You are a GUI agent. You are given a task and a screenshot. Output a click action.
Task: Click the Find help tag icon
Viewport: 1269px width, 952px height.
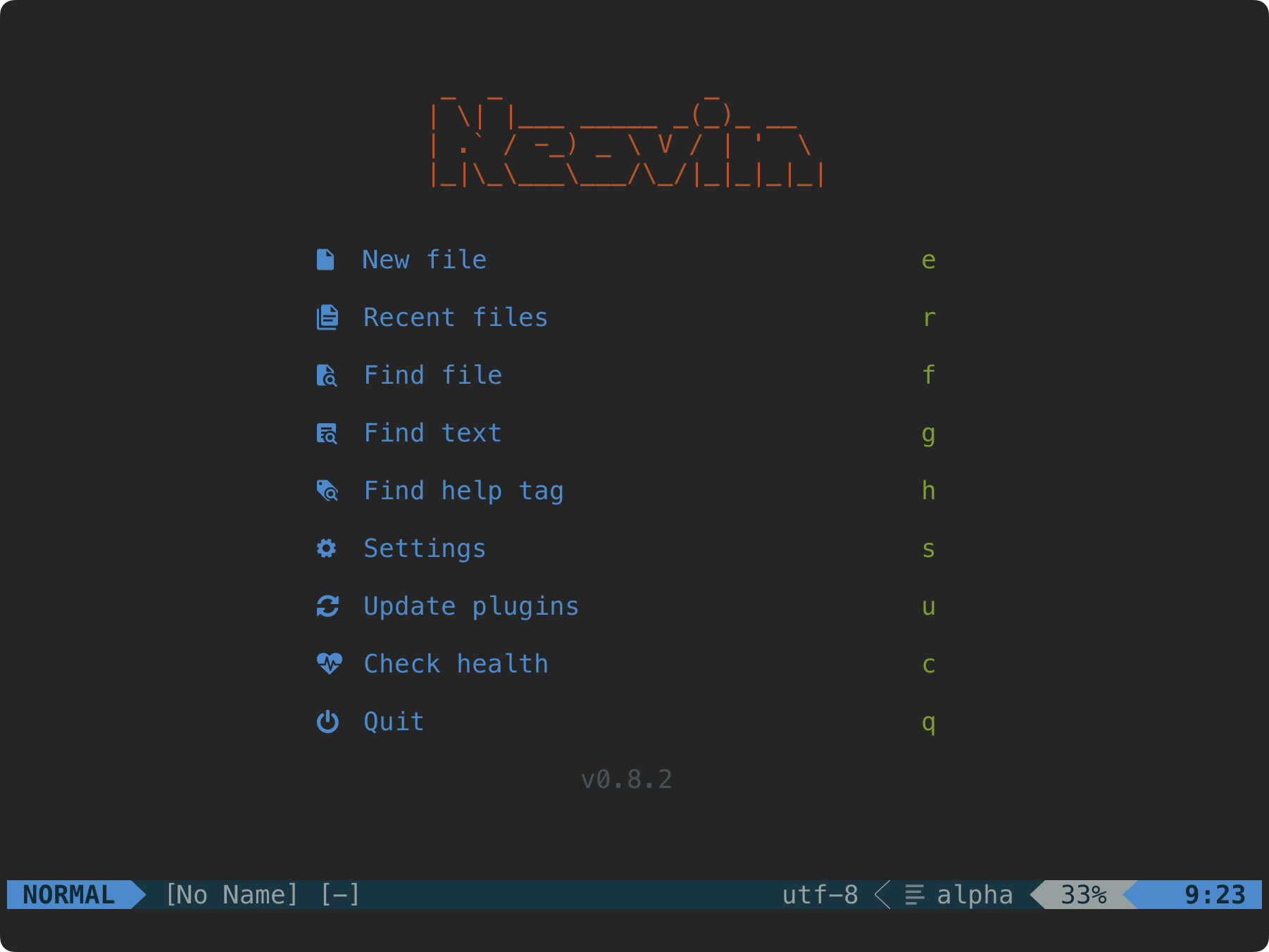click(x=327, y=491)
